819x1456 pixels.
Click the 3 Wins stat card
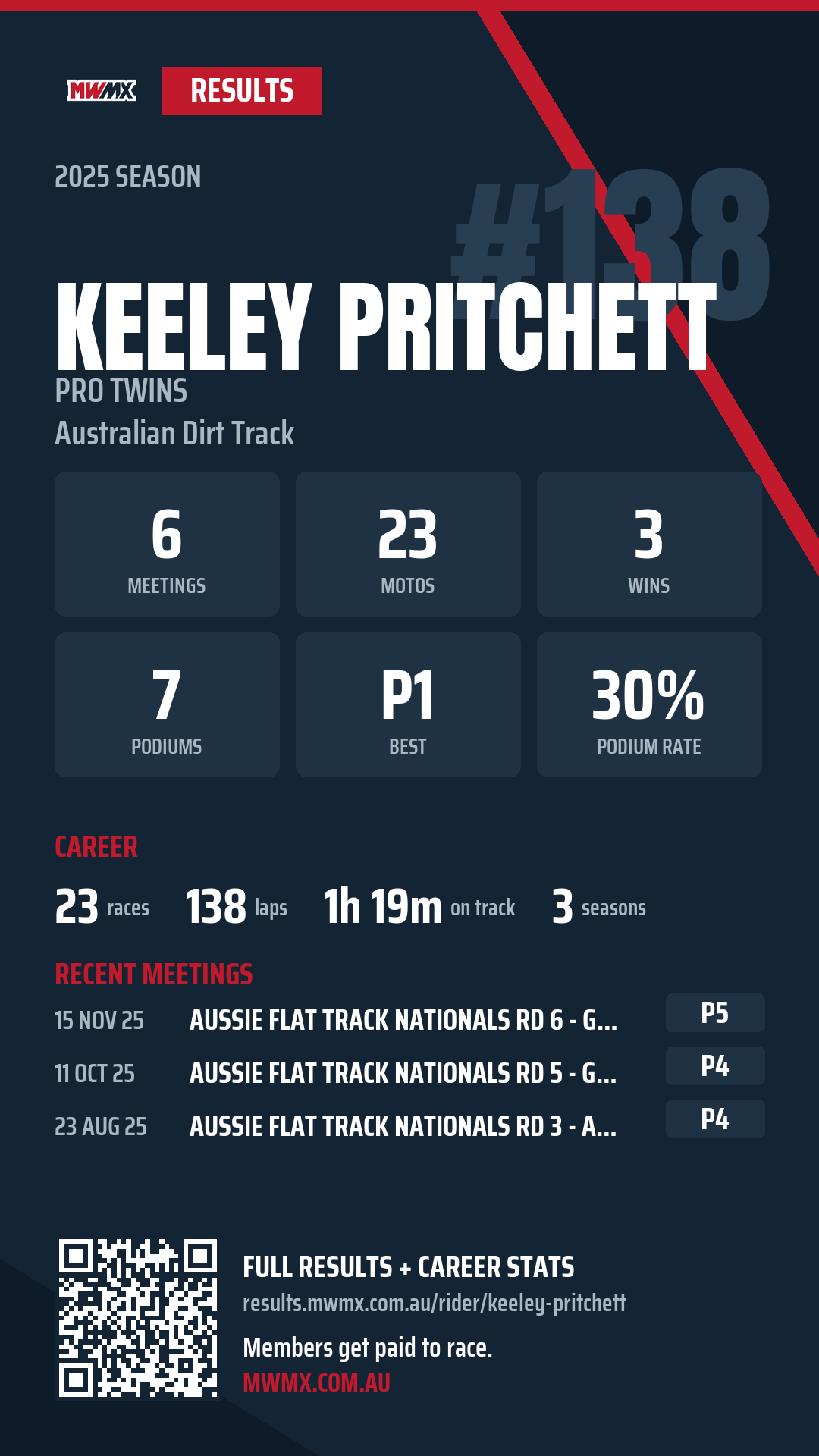point(649,544)
